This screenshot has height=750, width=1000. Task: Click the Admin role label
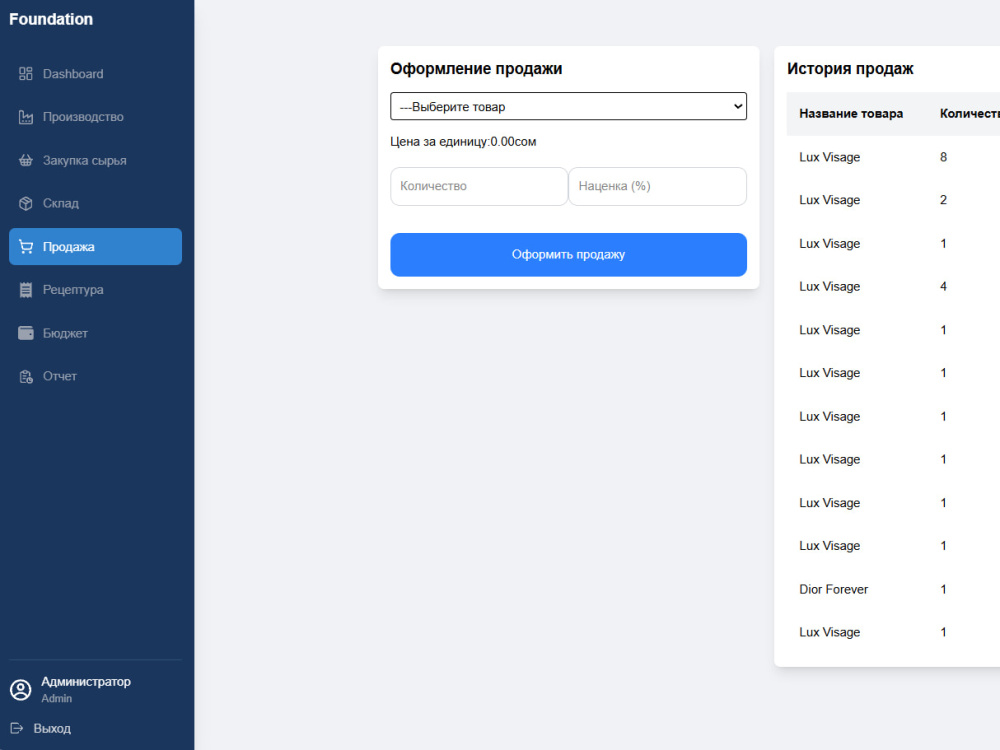pyautogui.click(x=57, y=698)
